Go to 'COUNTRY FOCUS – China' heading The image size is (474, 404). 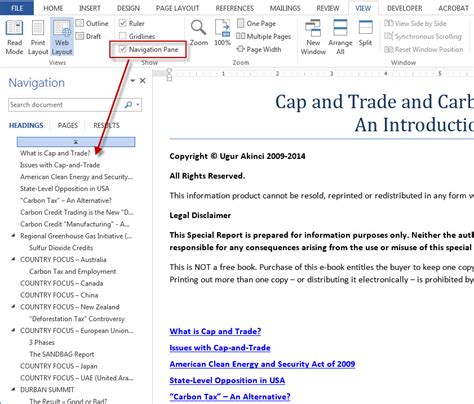coord(59,295)
